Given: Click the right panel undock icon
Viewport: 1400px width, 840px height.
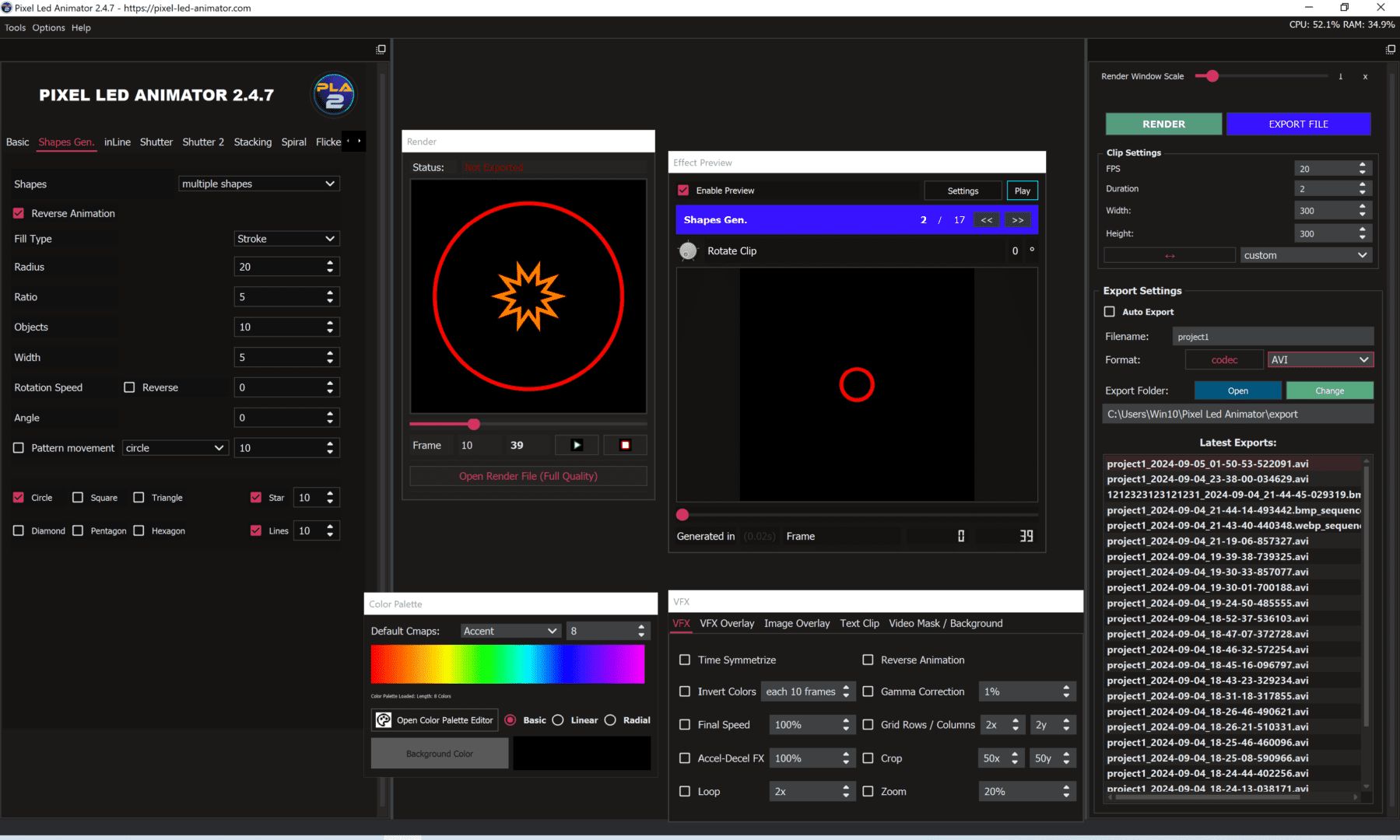Looking at the screenshot, I should coord(1391,49).
